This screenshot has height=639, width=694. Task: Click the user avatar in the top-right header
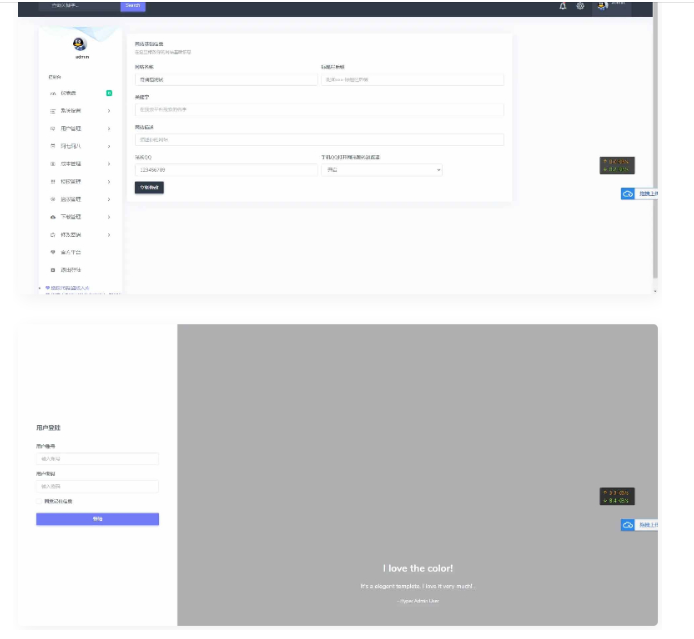point(602,6)
